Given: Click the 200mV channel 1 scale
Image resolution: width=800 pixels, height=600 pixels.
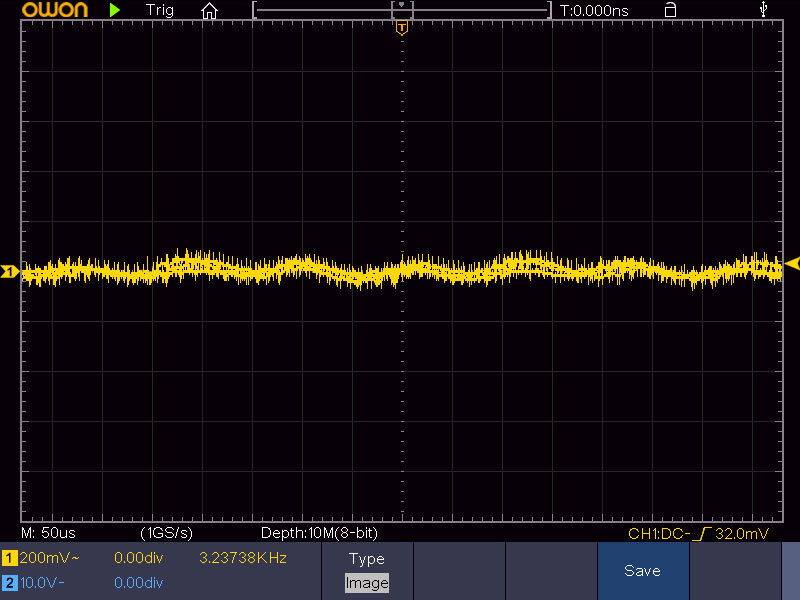Looking at the screenshot, I should tap(51, 558).
